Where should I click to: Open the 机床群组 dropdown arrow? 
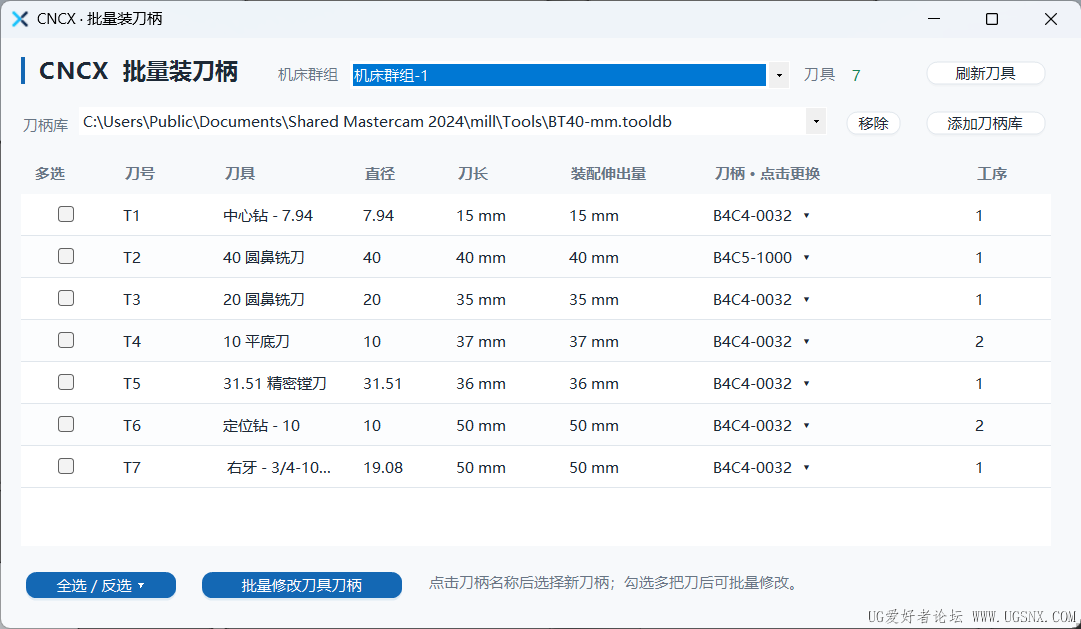point(779,75)
